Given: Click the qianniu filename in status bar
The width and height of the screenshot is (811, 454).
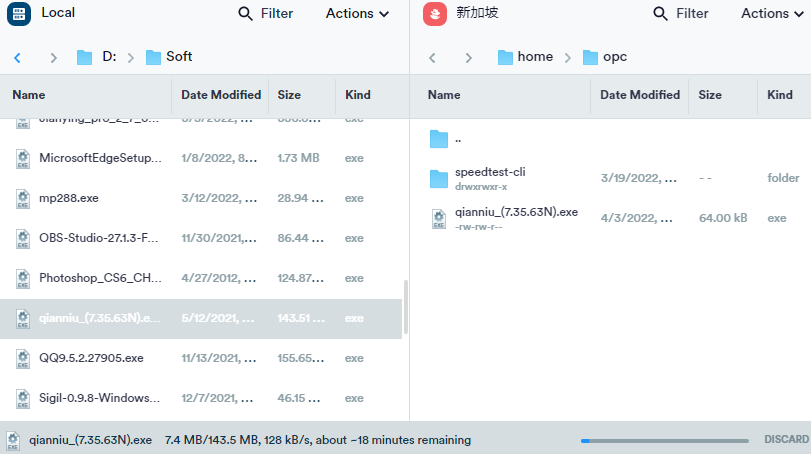Looking at the screenshot, I should point(91,440).
